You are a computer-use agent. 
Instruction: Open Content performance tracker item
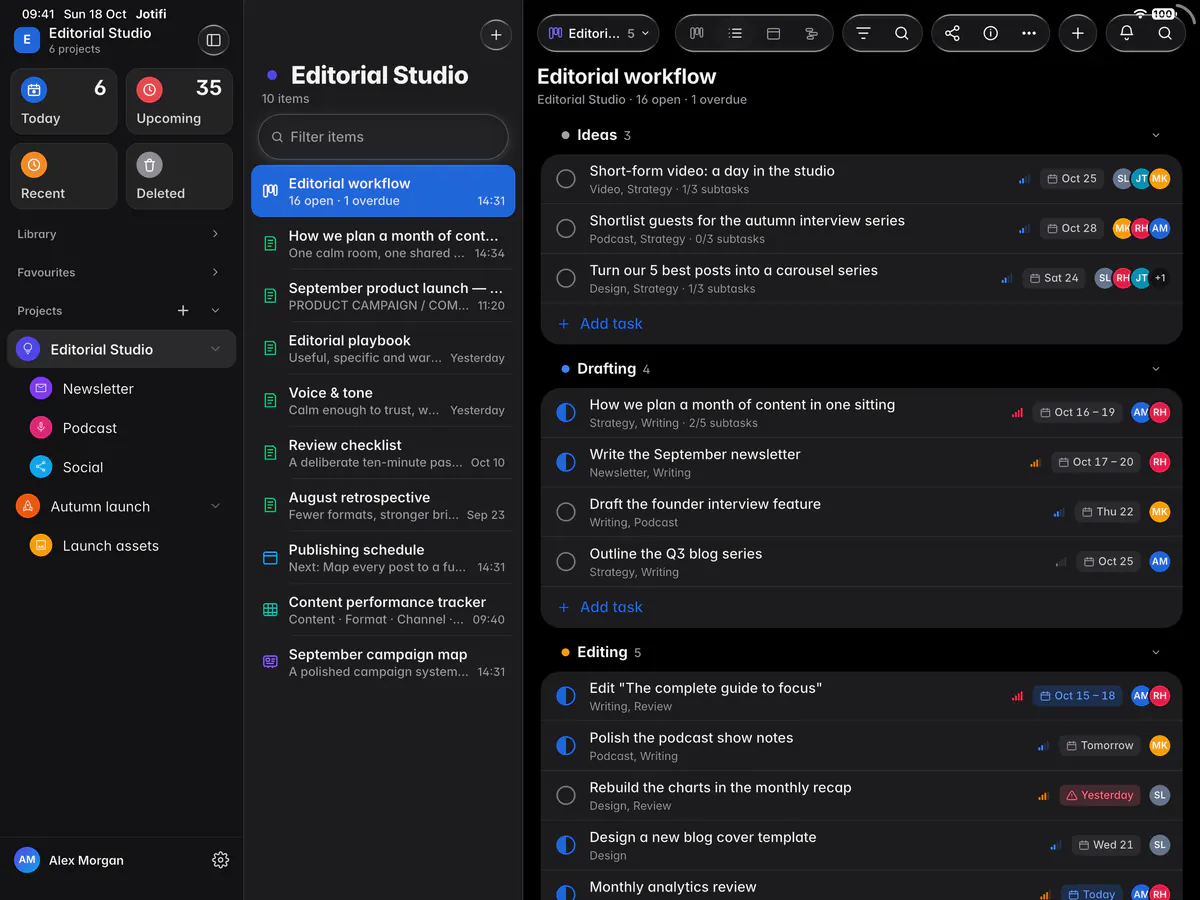click(x=383, y=610)
